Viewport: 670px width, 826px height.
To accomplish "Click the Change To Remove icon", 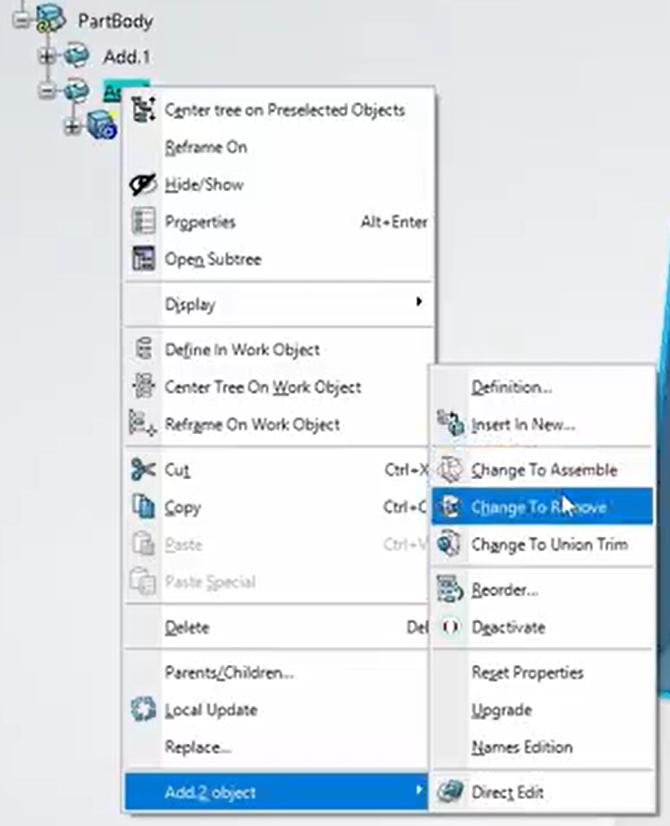I will tap(450, 506).
